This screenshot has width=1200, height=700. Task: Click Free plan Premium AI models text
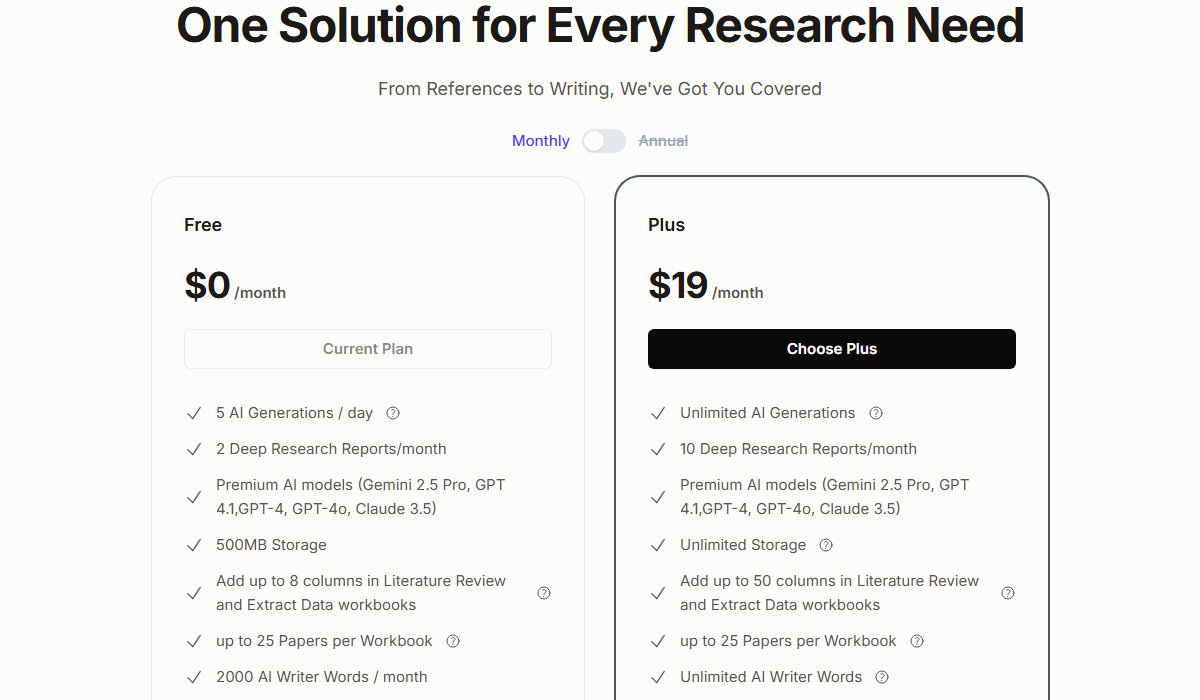(361, 497)
